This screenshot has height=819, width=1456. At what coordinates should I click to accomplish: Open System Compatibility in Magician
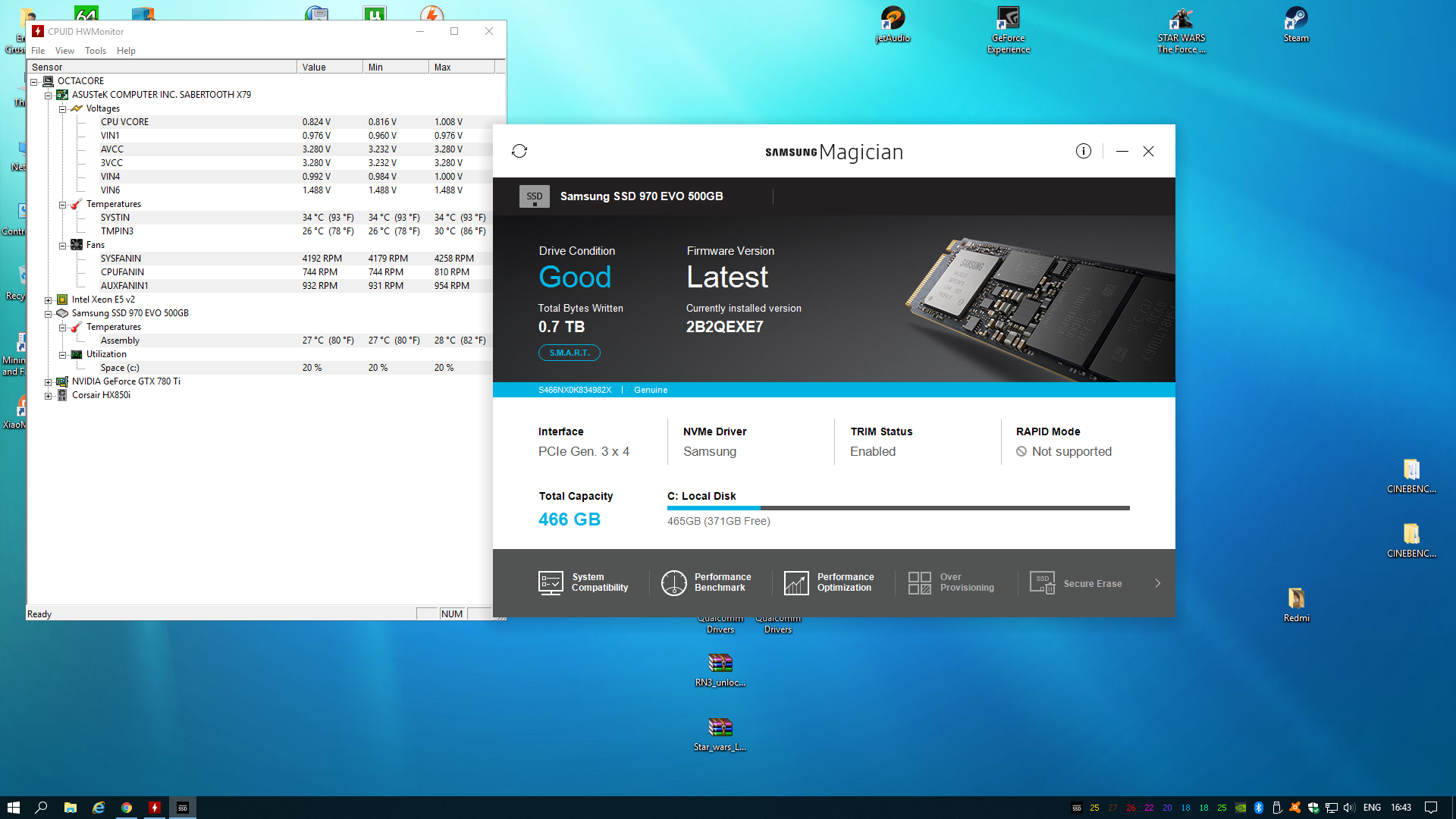click(x=584, y=582)
